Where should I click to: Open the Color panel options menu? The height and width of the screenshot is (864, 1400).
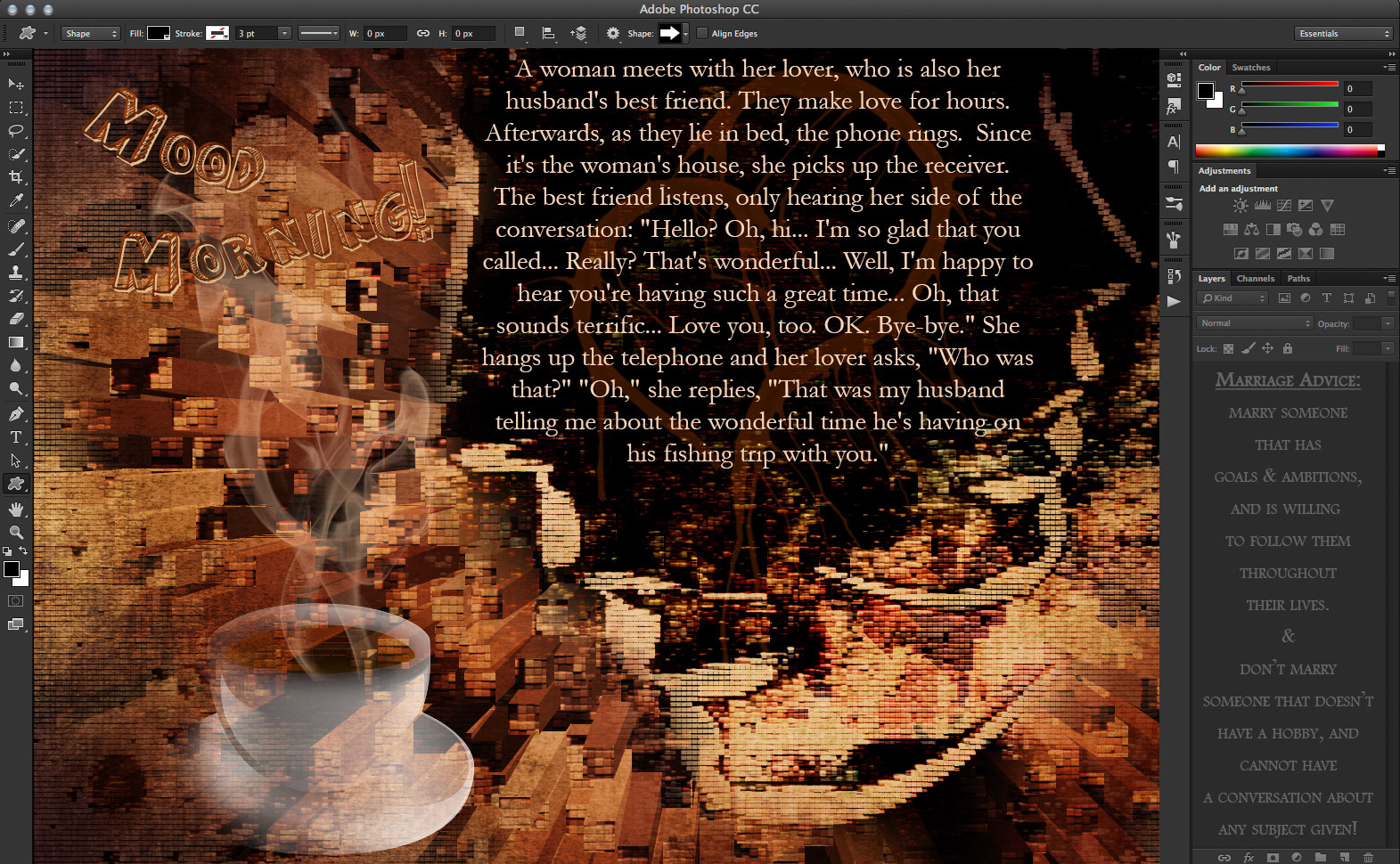point(1388,68)
